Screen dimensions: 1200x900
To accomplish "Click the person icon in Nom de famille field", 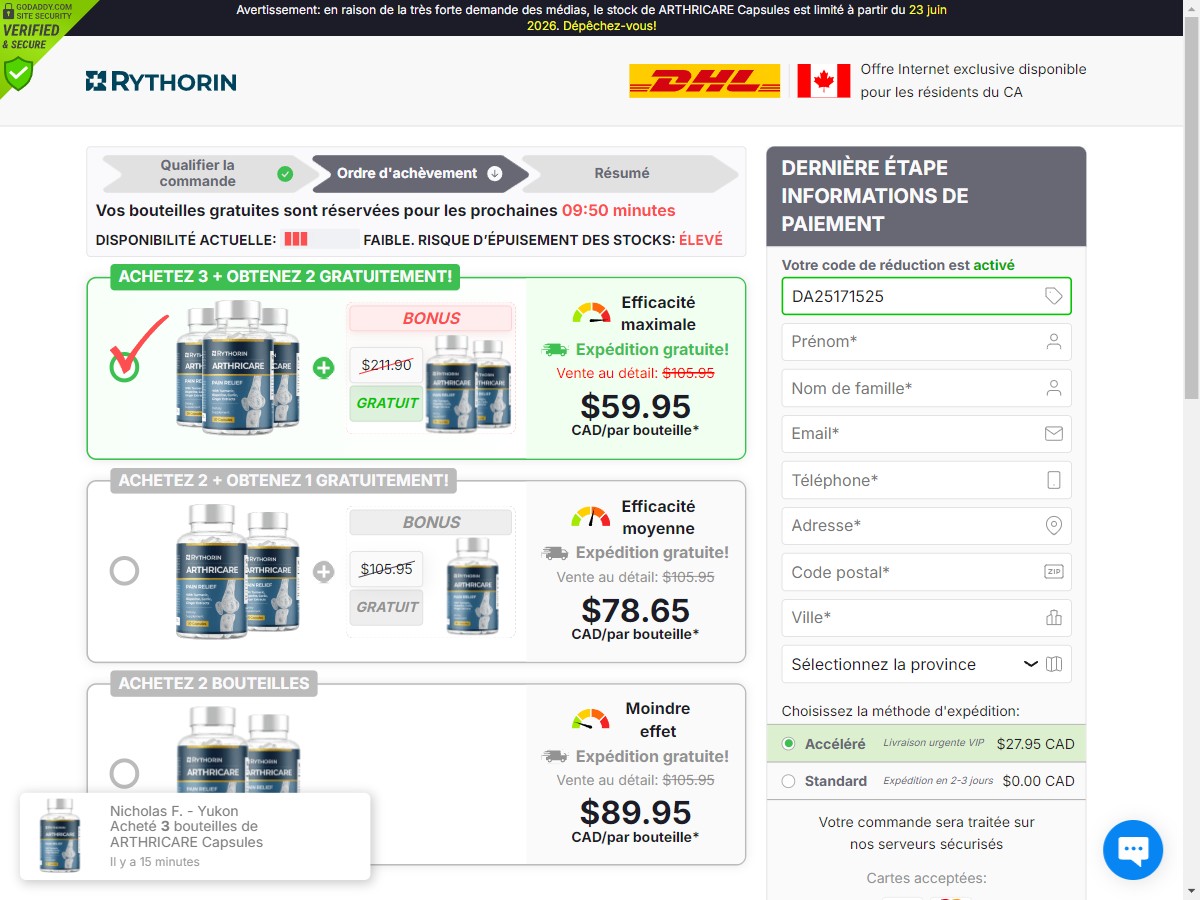I will 1053,388.
